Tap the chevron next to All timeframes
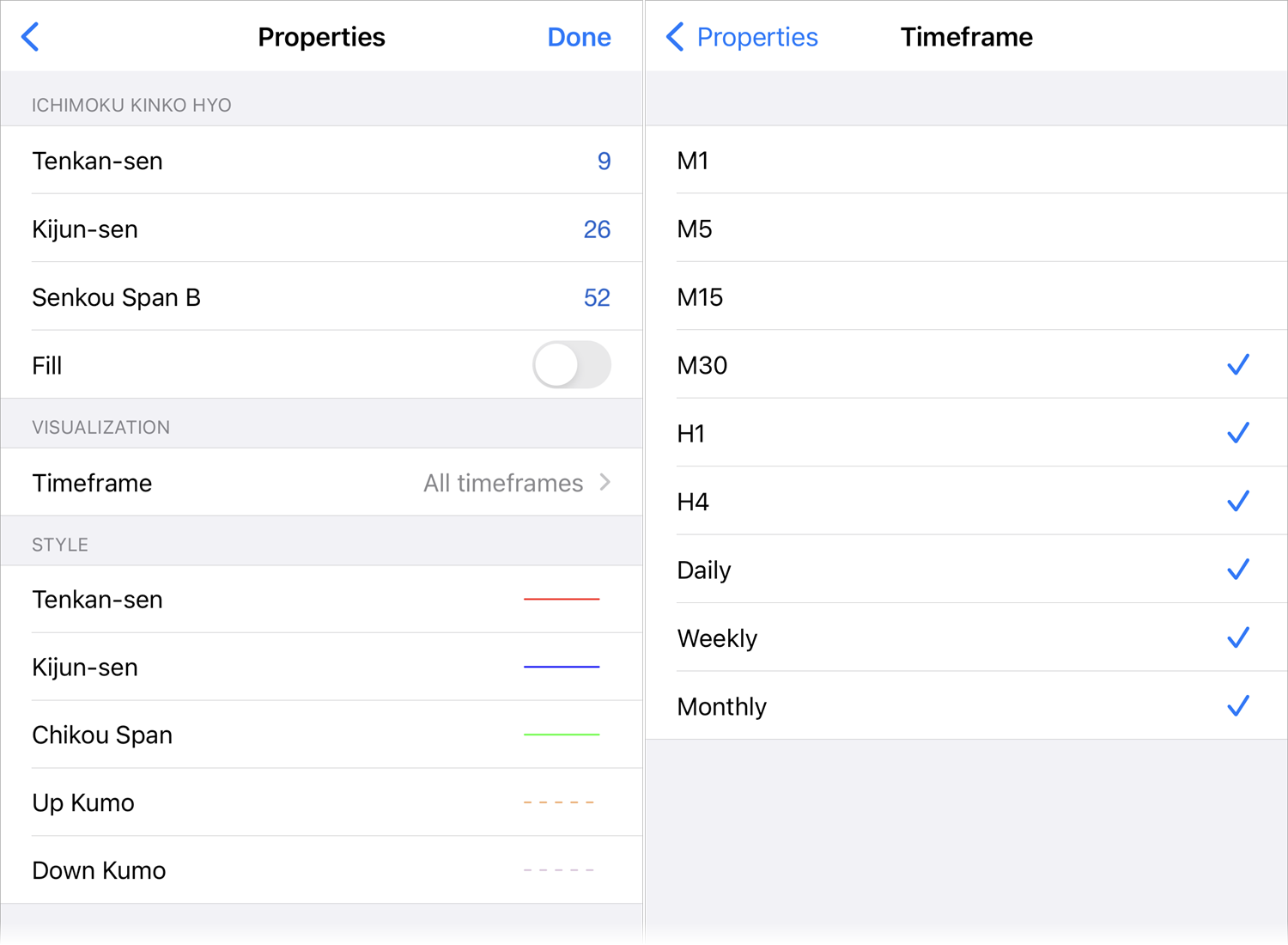Screen dimensions: 1288x945 click(605, 482)
